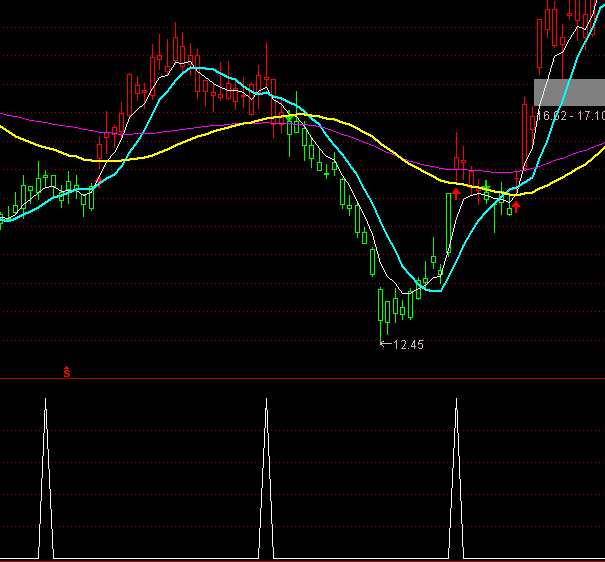Click the red up arrow above the yellow line
The width and height of the screenshot is (605, 562).
tap(457, 190)
